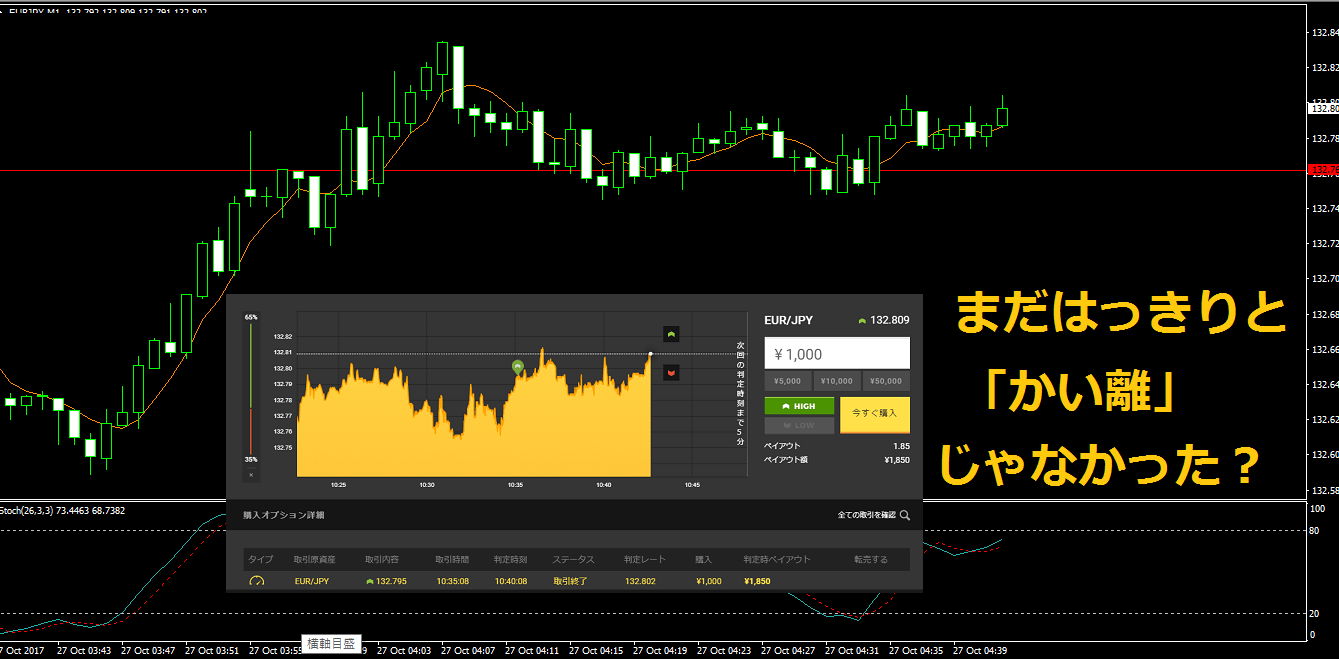Screen dimensions: 1339x659
Task: Click the green HIGH arrow icon beside chart
Action: (x=671, y=333)
